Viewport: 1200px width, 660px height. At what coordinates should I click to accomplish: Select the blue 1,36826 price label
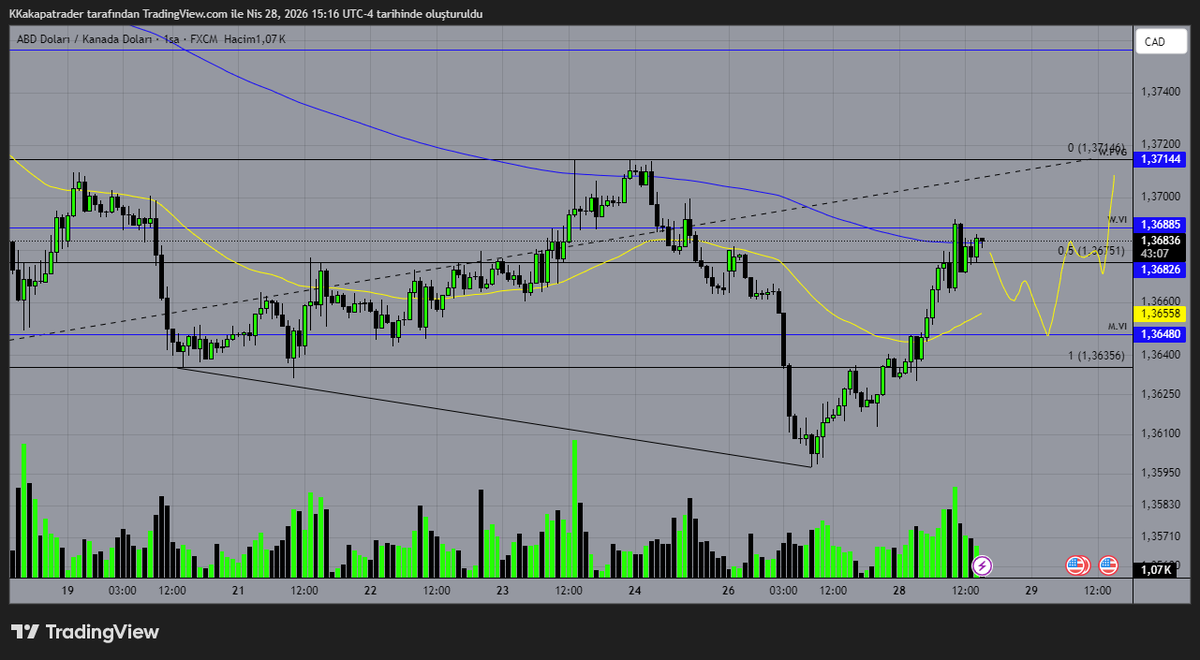point(1160,270)
